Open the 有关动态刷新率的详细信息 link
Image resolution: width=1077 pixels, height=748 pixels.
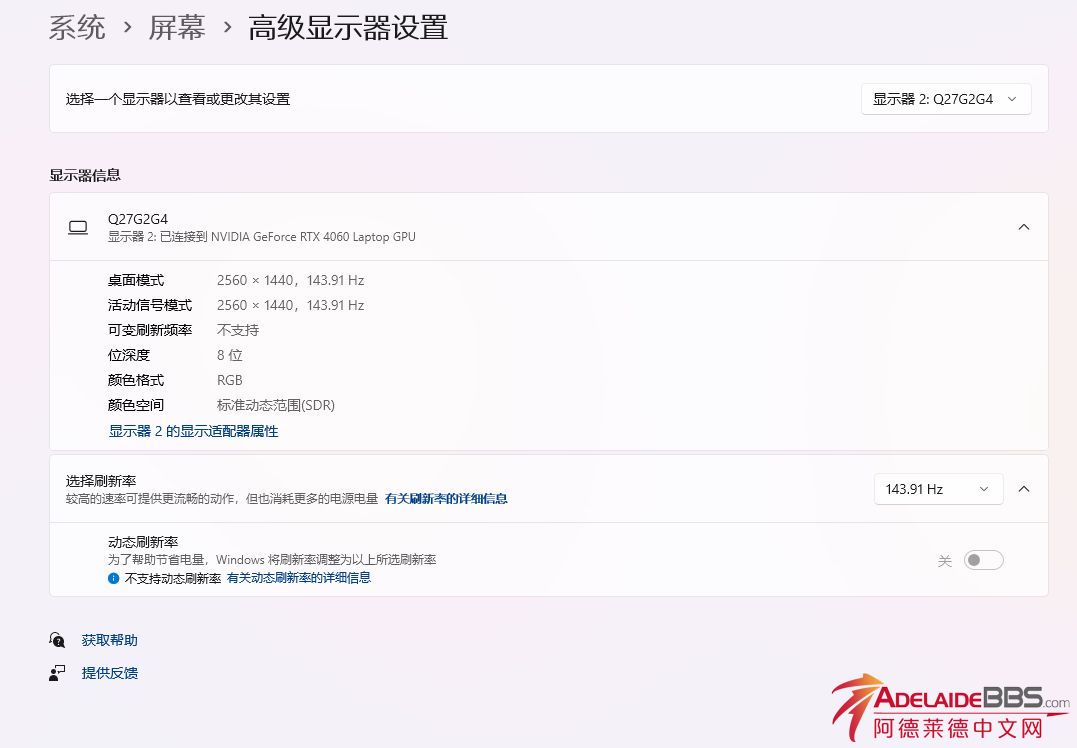298,578
